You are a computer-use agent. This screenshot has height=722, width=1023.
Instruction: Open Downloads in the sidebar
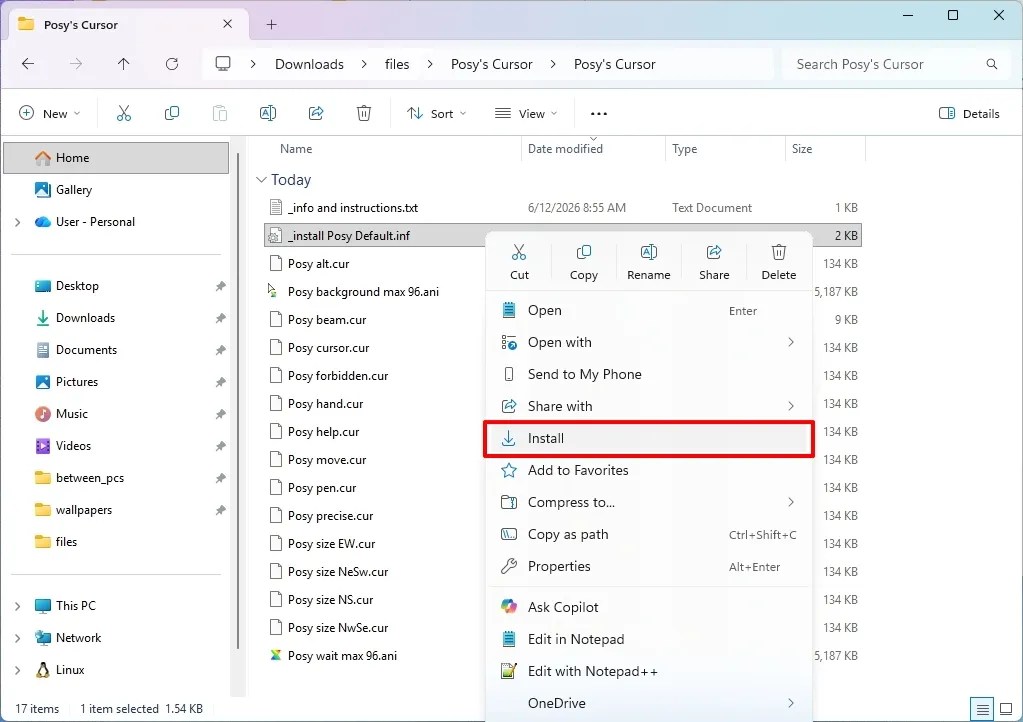[116, 318]
